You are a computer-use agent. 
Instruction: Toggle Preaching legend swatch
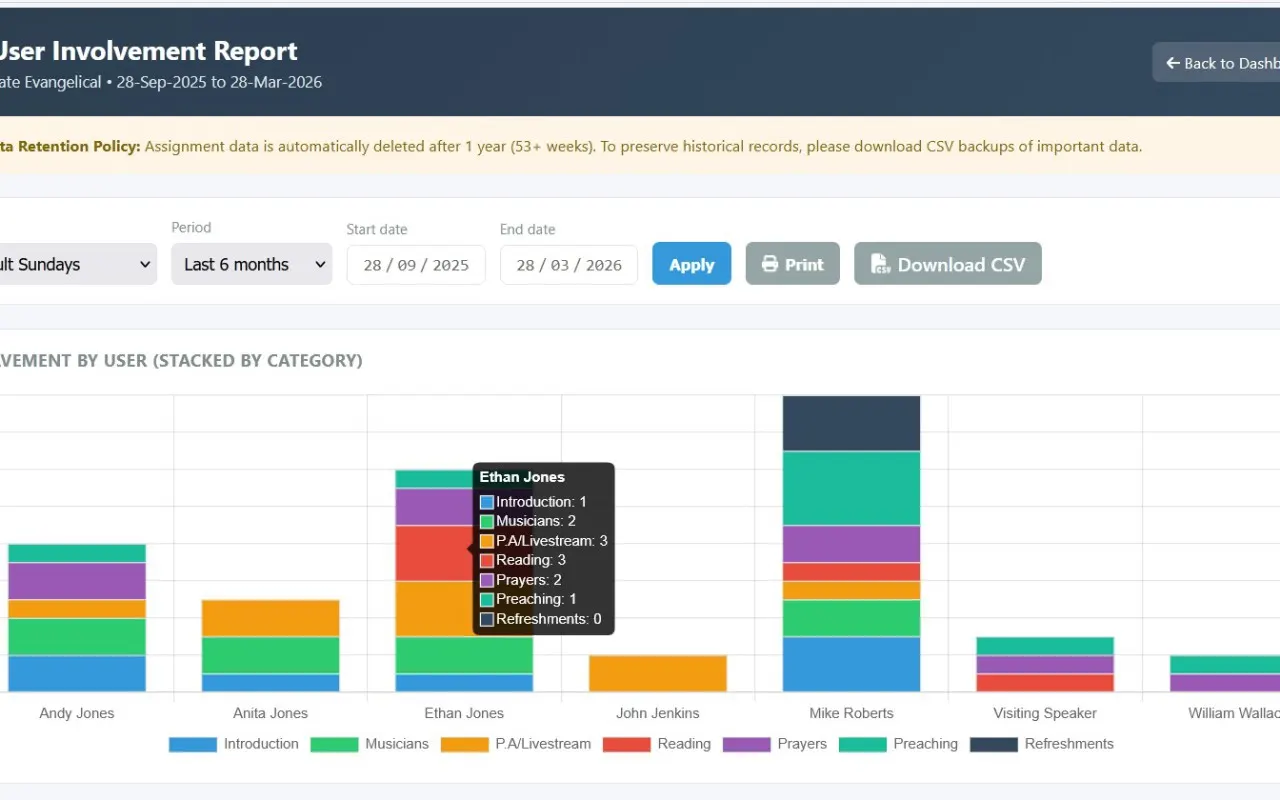click(863, 744)
